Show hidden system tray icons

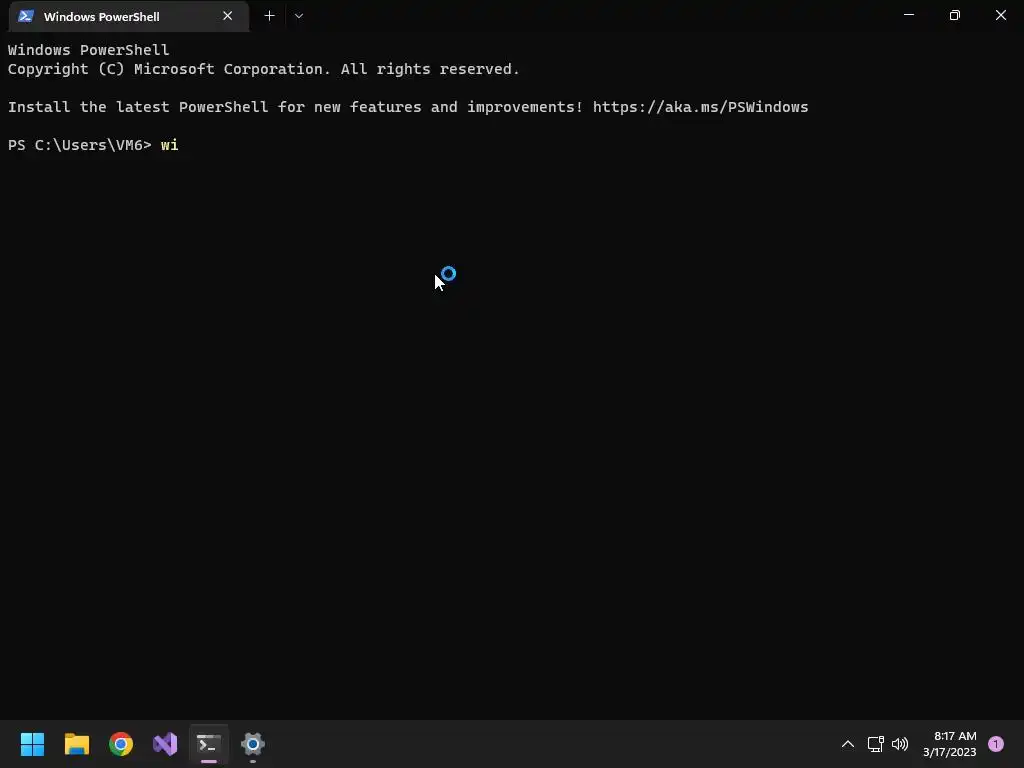point(848,744)
